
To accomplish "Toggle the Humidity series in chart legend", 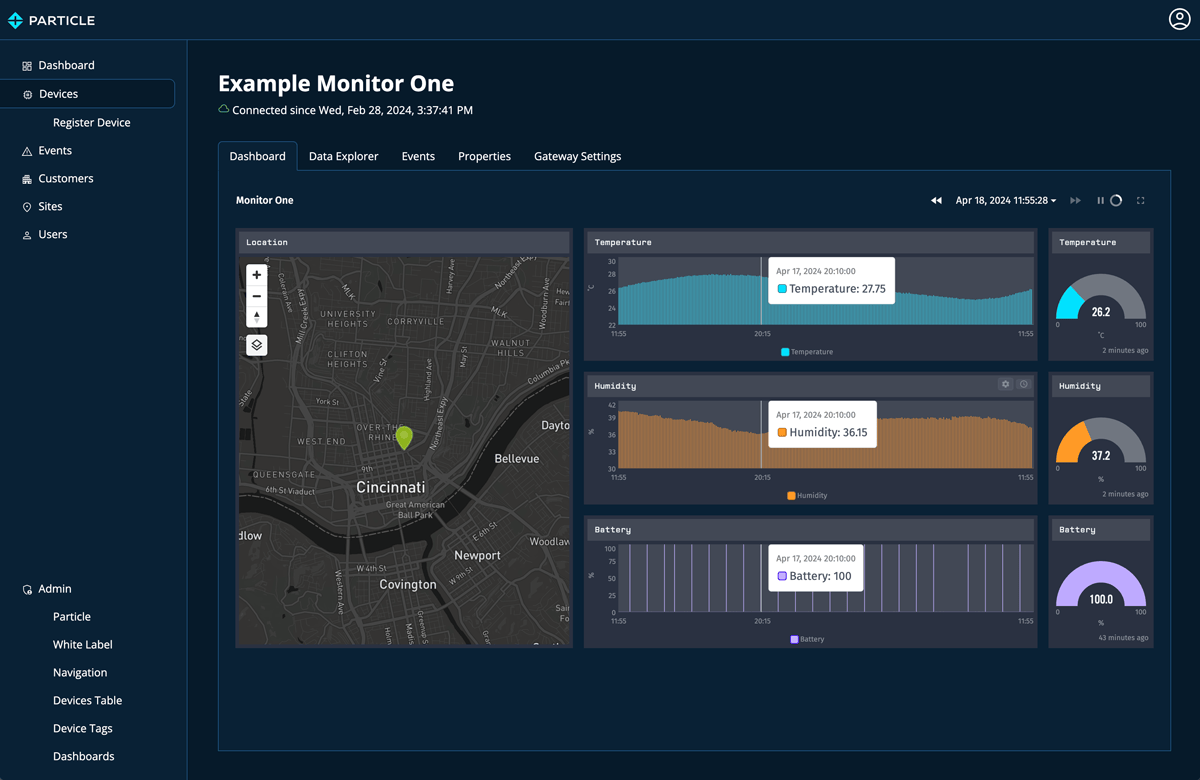I will click(x=808, y=494).
